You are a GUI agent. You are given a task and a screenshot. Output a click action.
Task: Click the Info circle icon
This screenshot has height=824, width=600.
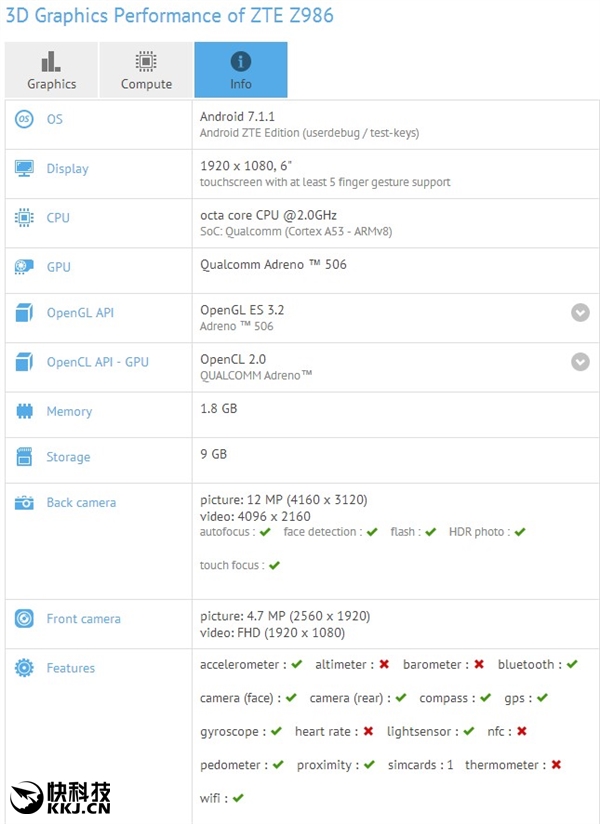pyautogui.click(x=241, y=61)
